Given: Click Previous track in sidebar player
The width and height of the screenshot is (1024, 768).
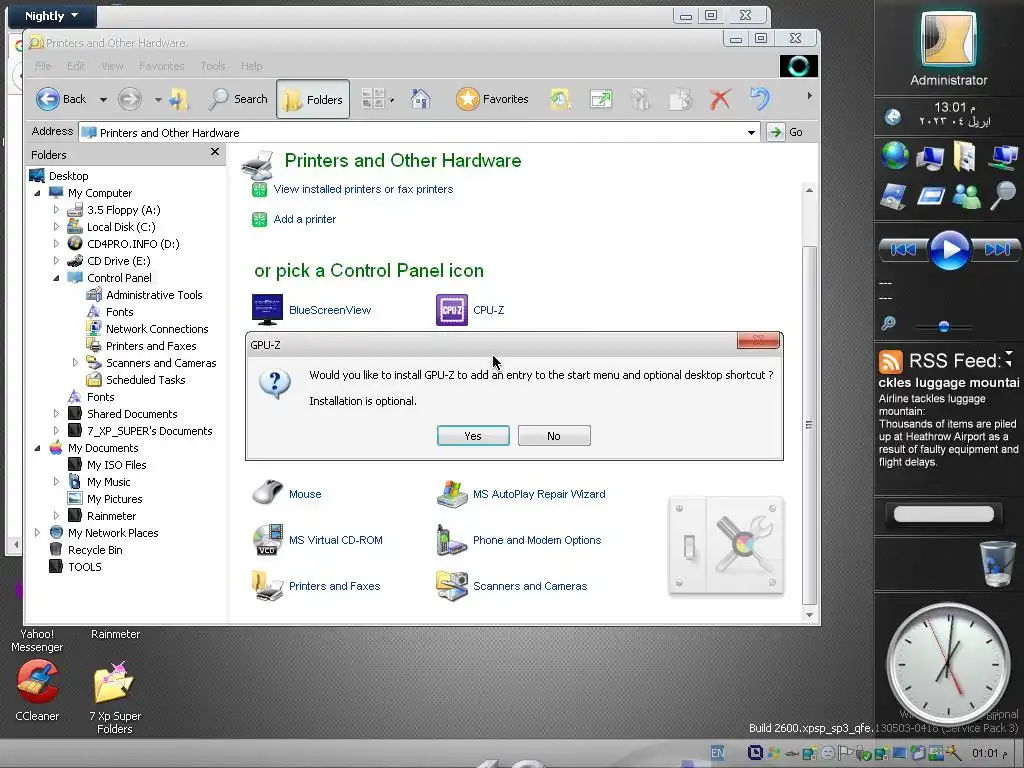Looking at the screenshot, I should (904, 249).
